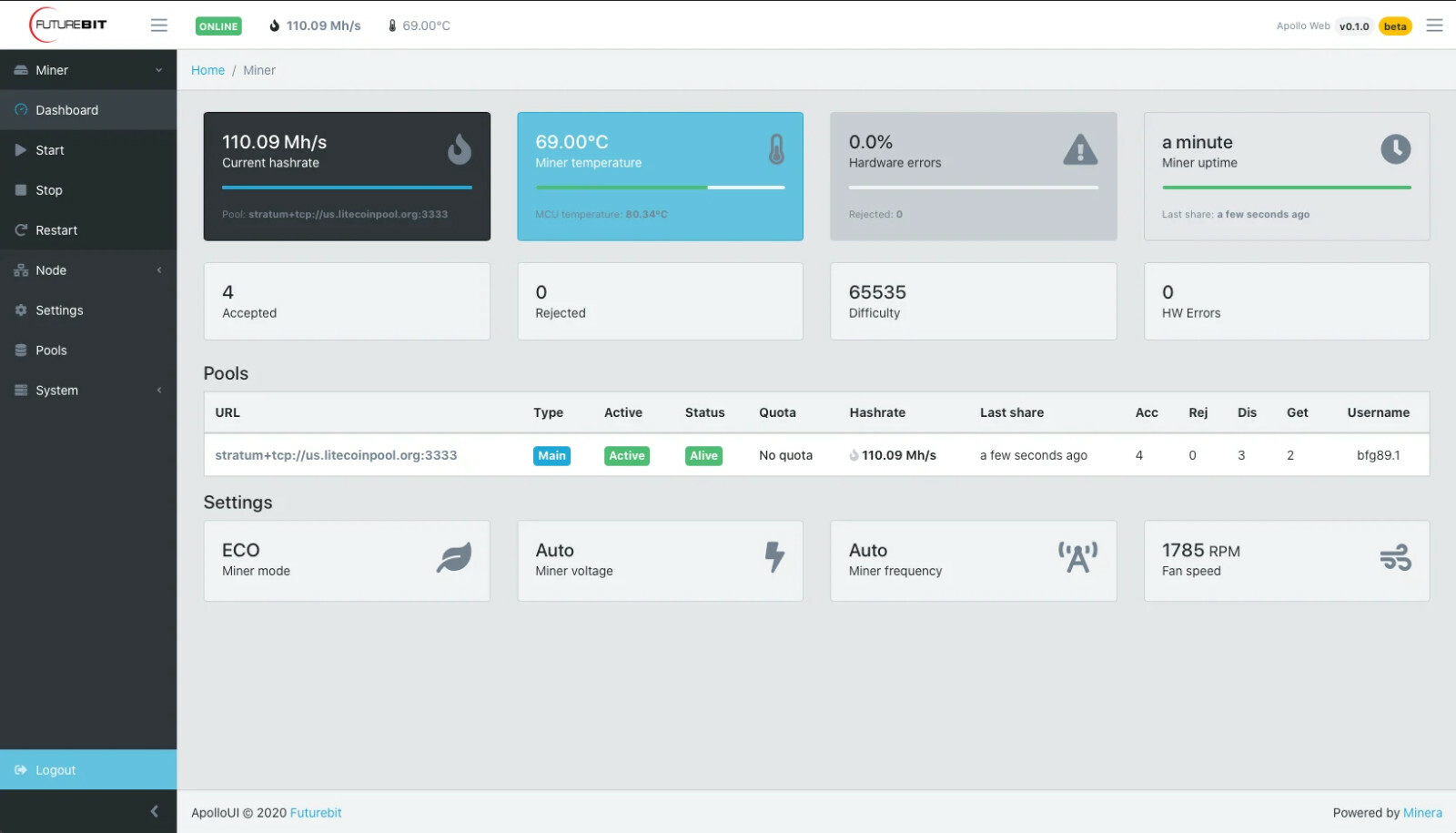Click the flame icon in the header hashrate
Screen dimensions: 1456x833
275,25
